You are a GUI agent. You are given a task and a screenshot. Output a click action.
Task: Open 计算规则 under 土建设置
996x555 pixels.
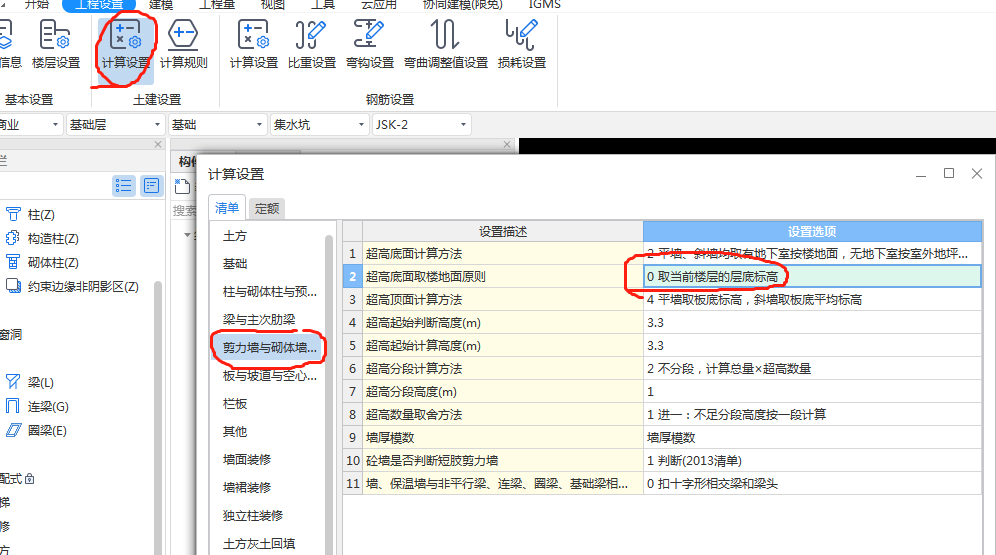pyautogui.click(x=183, y=44)
